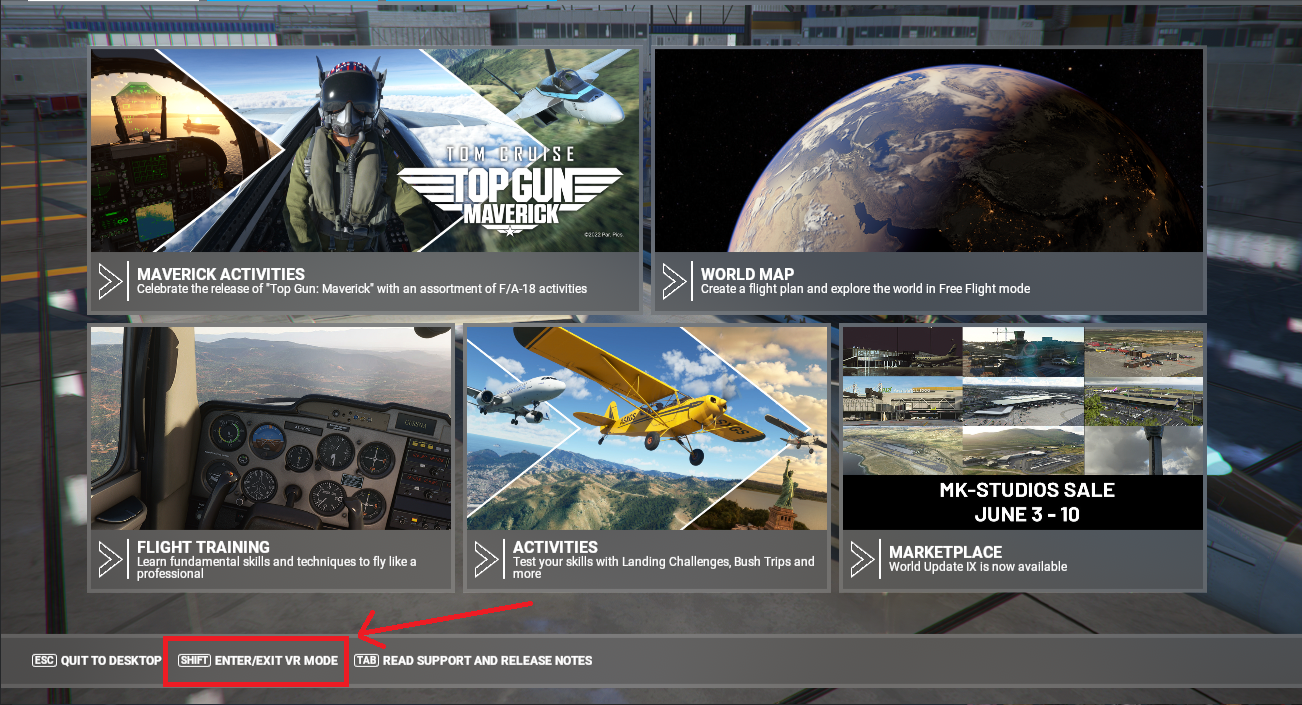
Task: Select the MARKETPLACE title label
Action: (x=945, y=552)
